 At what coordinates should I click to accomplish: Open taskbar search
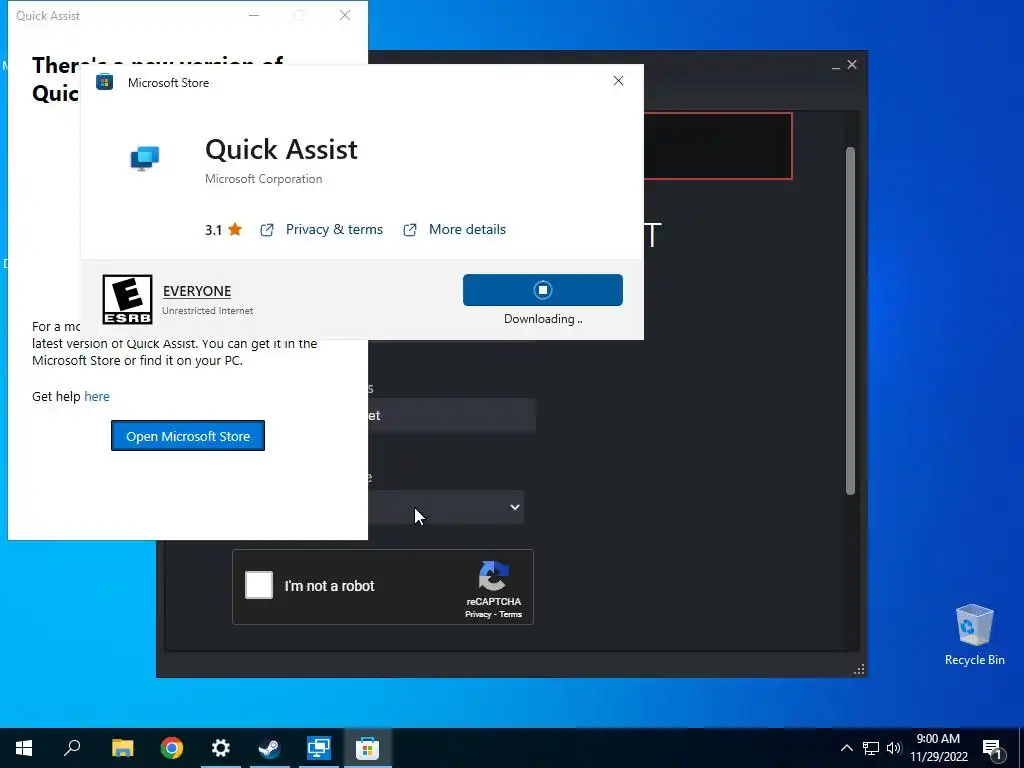coord(72,748)
